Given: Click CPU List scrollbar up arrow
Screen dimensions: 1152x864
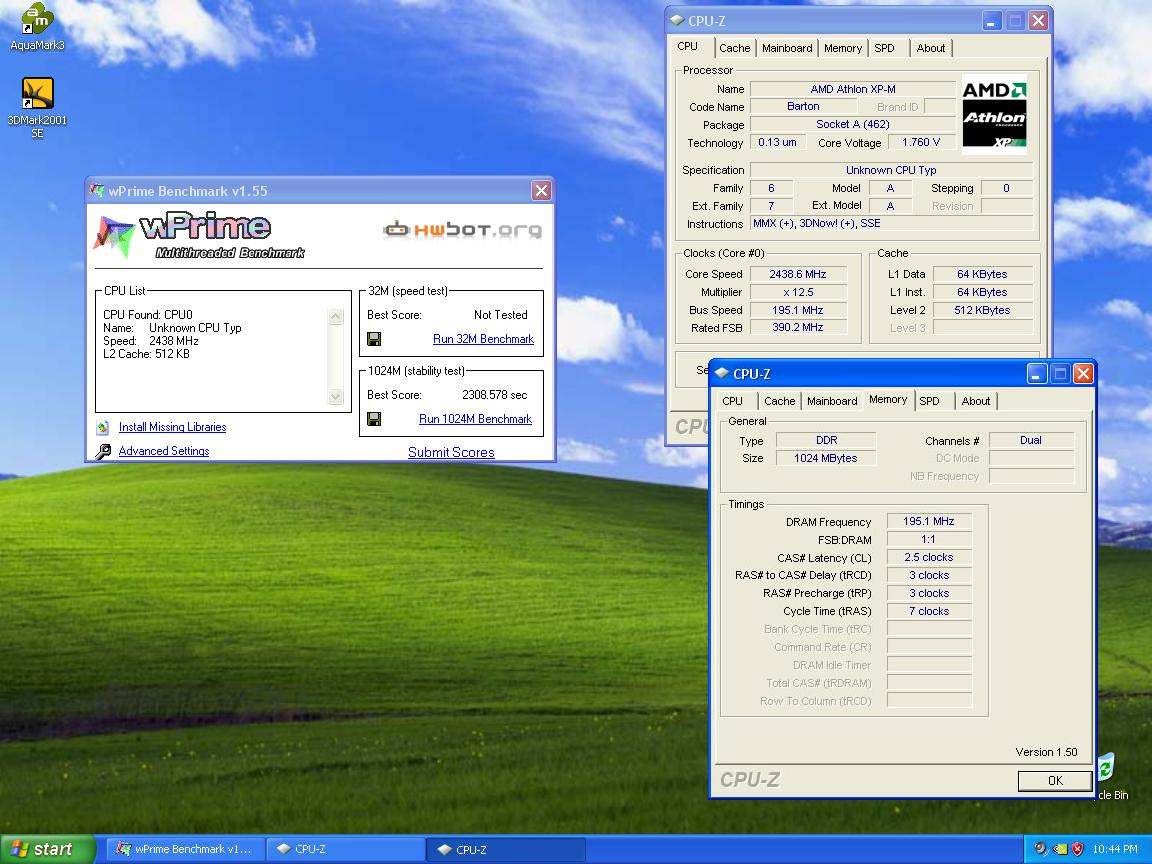Looking at the screenshot, I should [x=336, y=317].
